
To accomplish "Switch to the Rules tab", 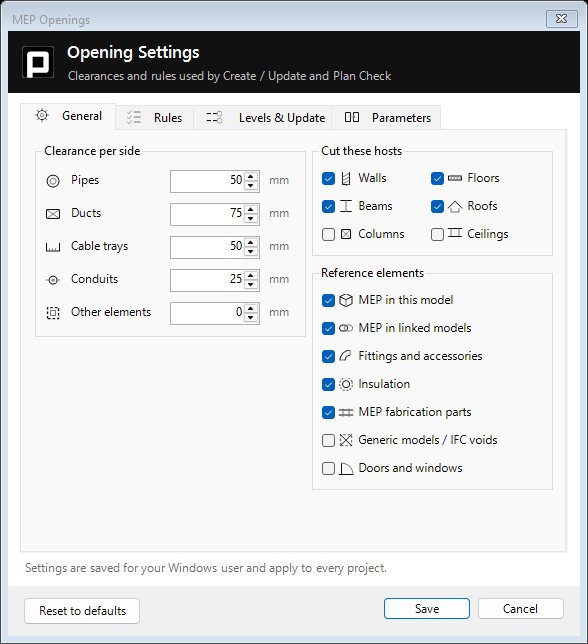I will point(154,117).
